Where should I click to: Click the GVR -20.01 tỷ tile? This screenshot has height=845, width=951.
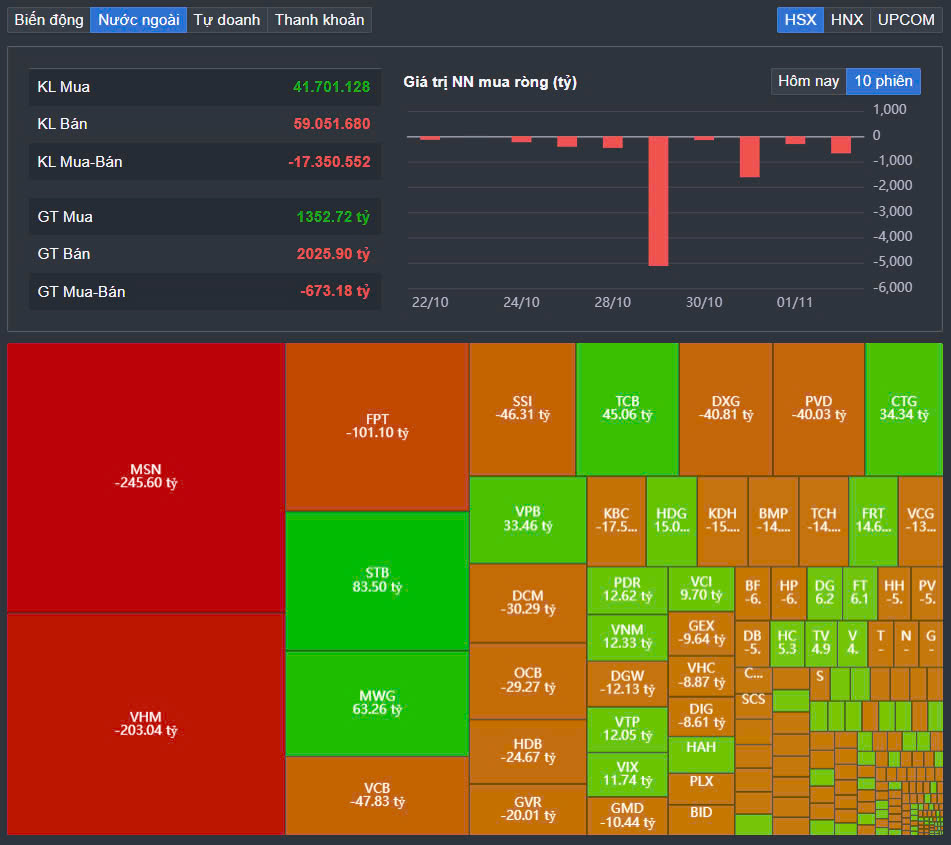click(x=528, y=809)
